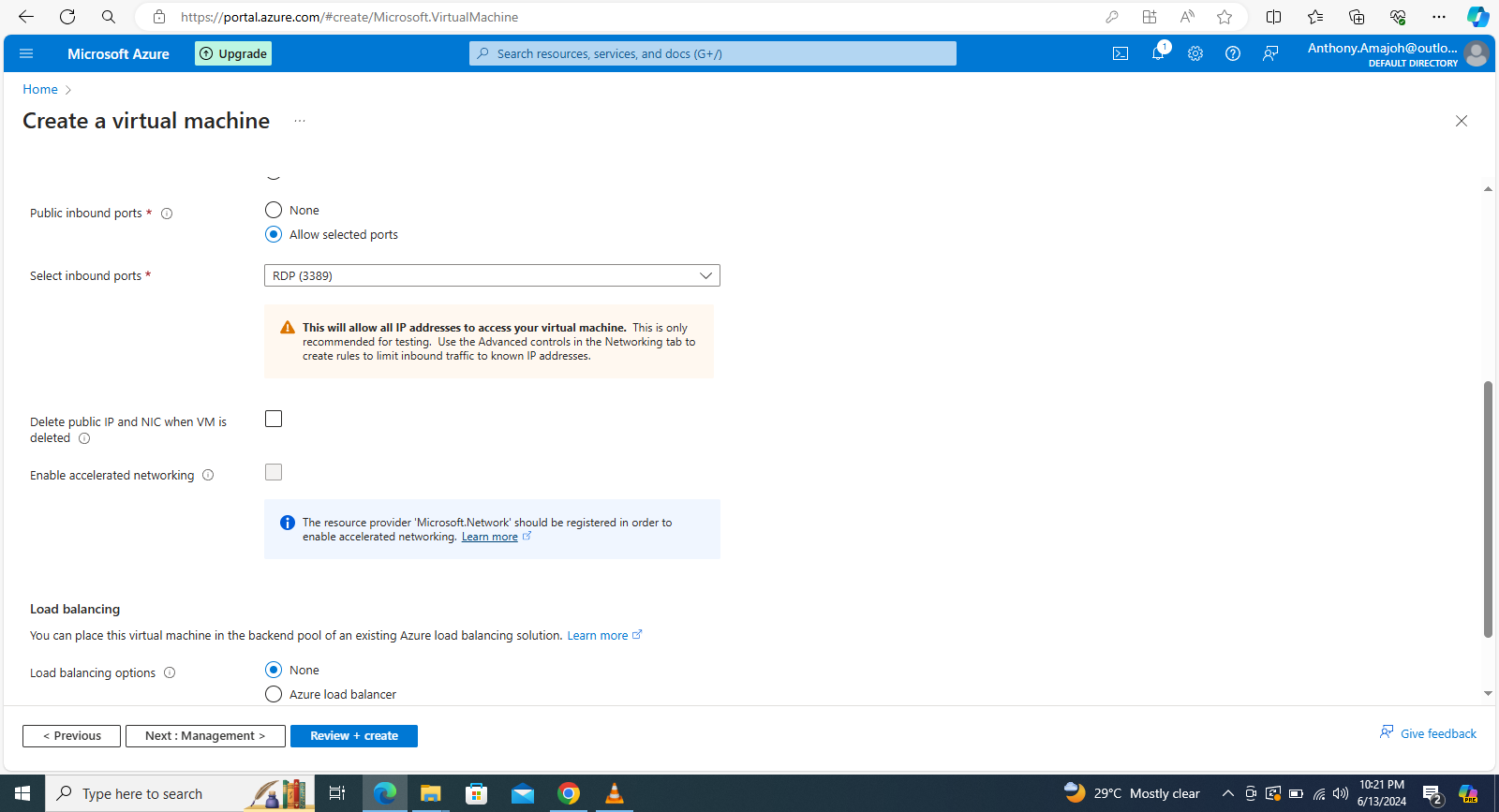Open the taskbar clock and calendar
Screen dimensions: 1499x812
1382,793
